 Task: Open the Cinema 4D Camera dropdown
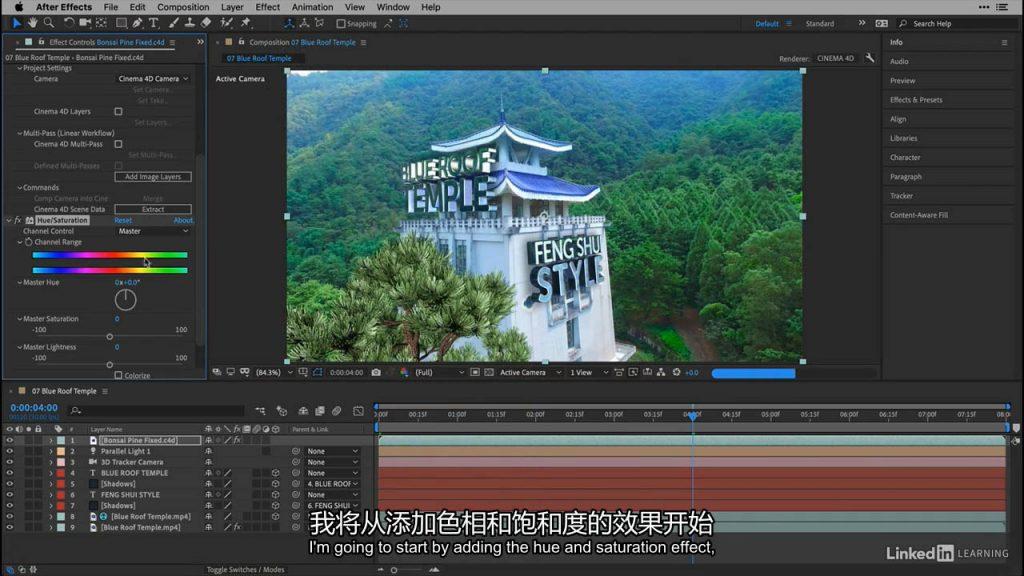[x=153, y=79]
